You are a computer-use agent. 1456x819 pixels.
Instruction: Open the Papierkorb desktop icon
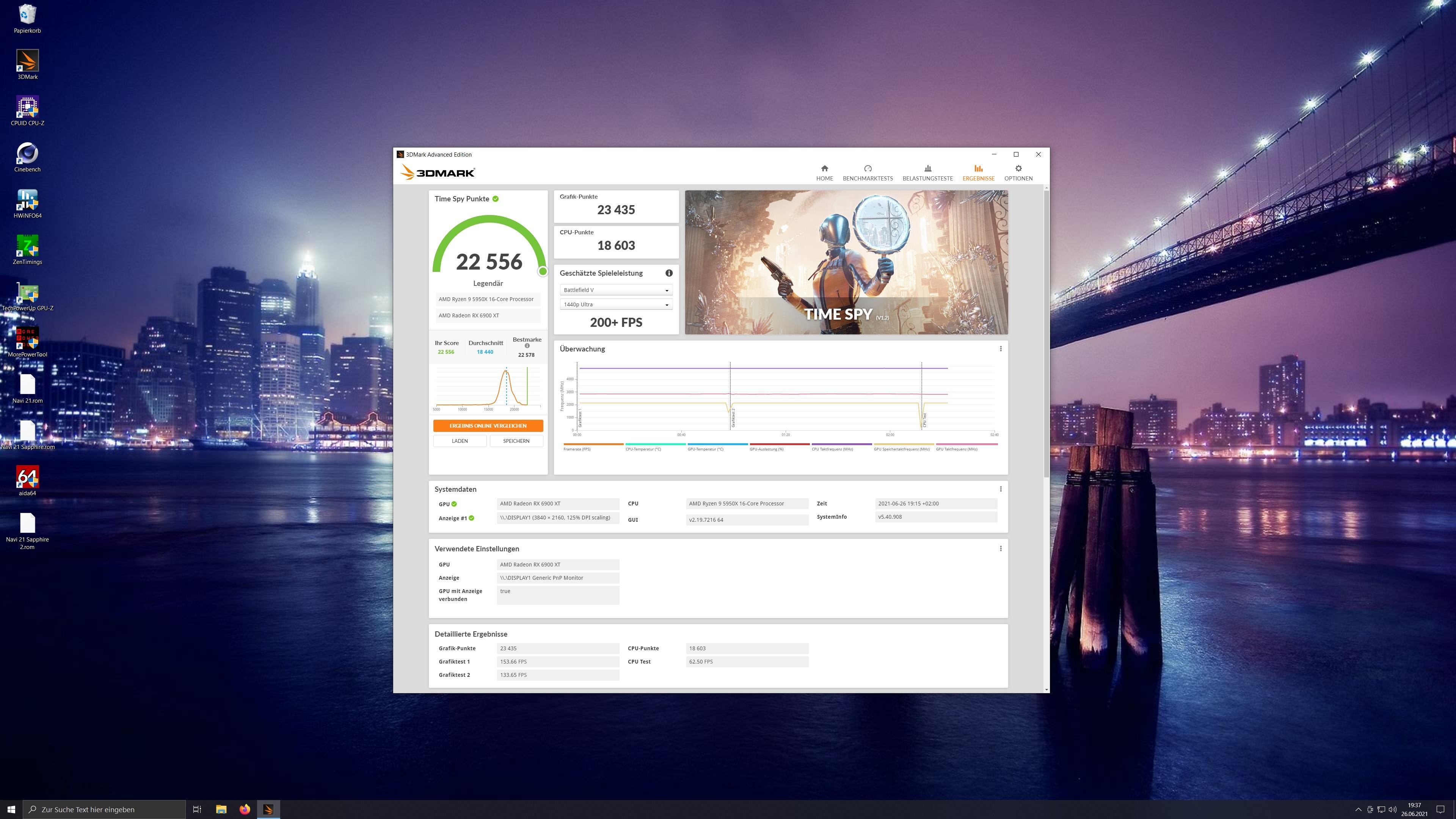click(x=27, y=19)
